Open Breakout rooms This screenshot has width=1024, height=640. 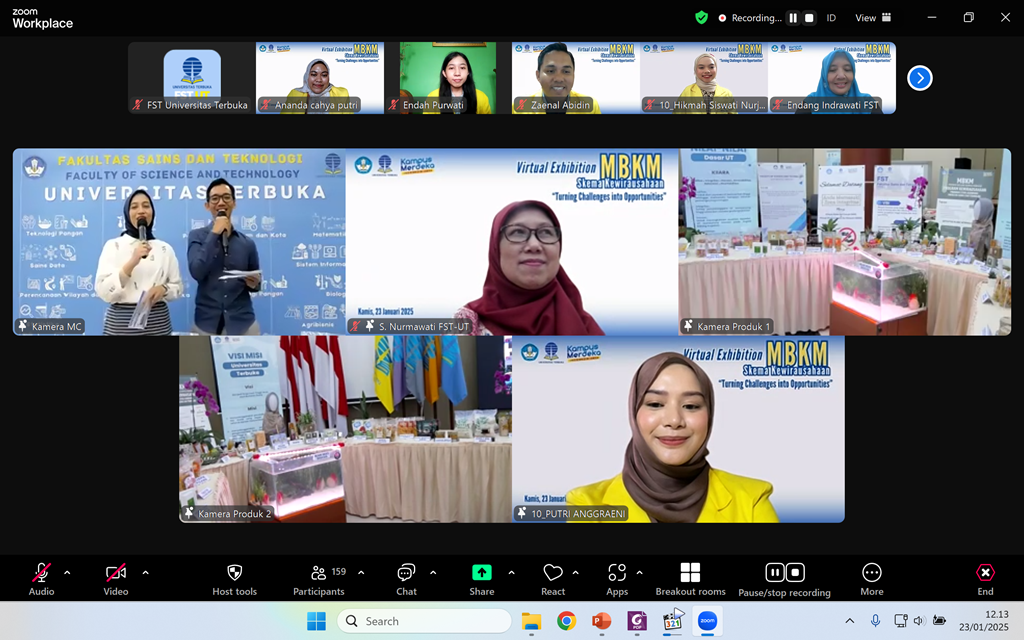click(690, 573)
